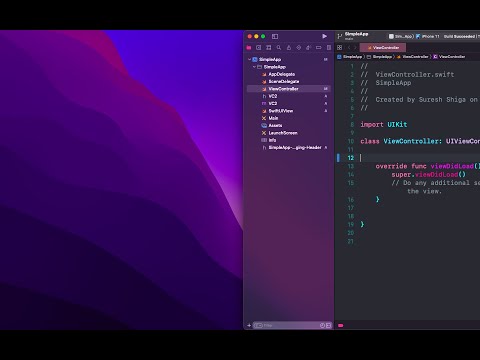
Task: Open the Issue navigator warning icon
Action: (x=289, y=48)
